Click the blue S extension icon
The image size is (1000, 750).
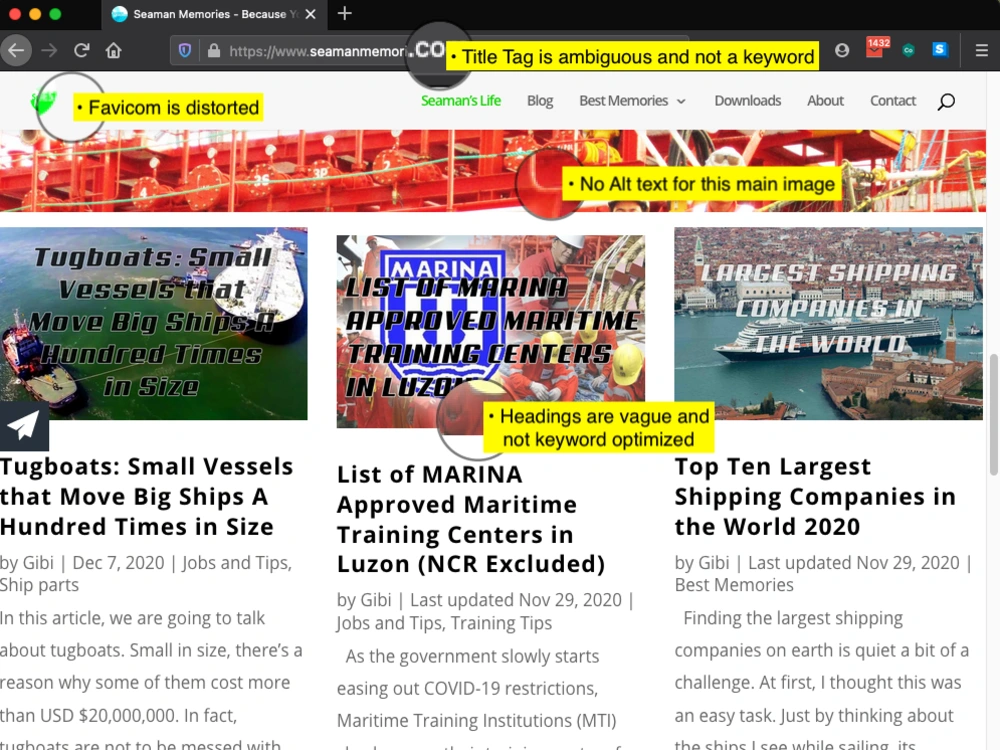[x=939, y=49]
